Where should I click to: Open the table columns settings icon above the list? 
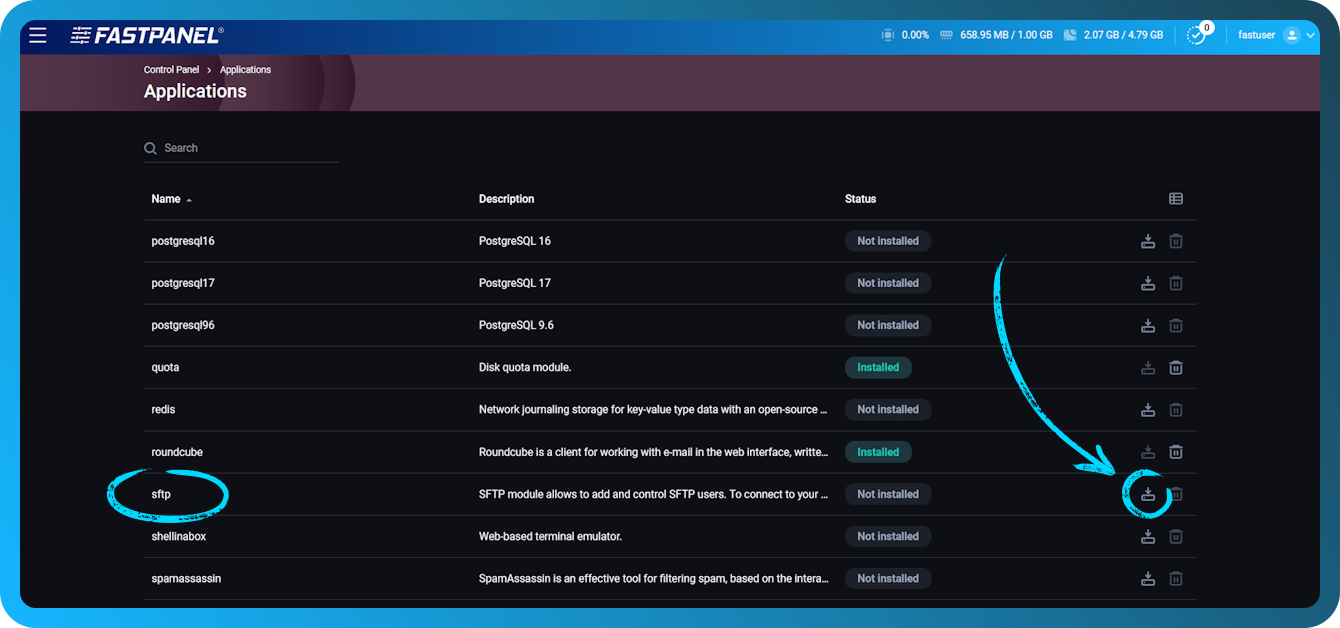click(1176, 198)
